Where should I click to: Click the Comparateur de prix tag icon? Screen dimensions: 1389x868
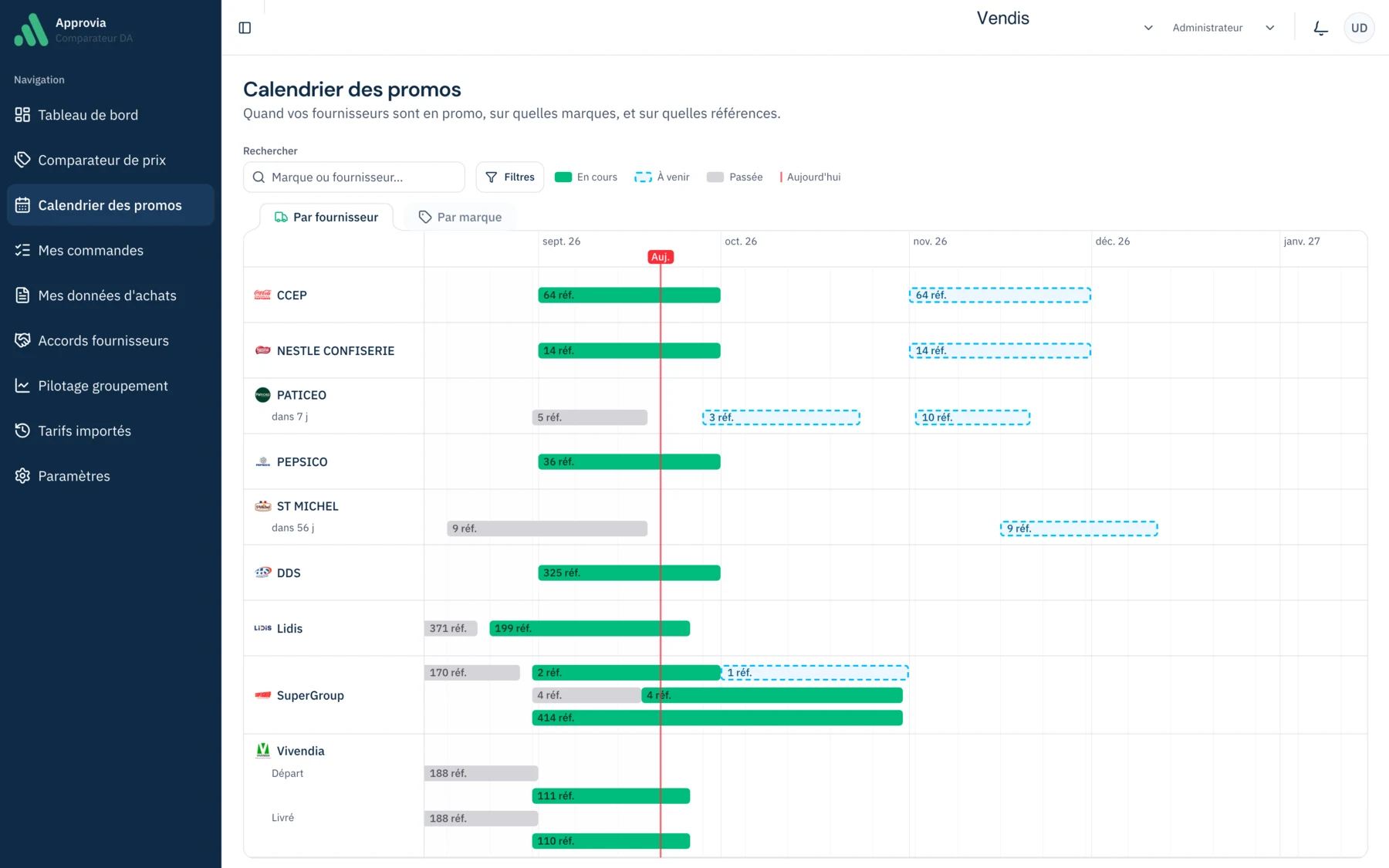point(22,160)
